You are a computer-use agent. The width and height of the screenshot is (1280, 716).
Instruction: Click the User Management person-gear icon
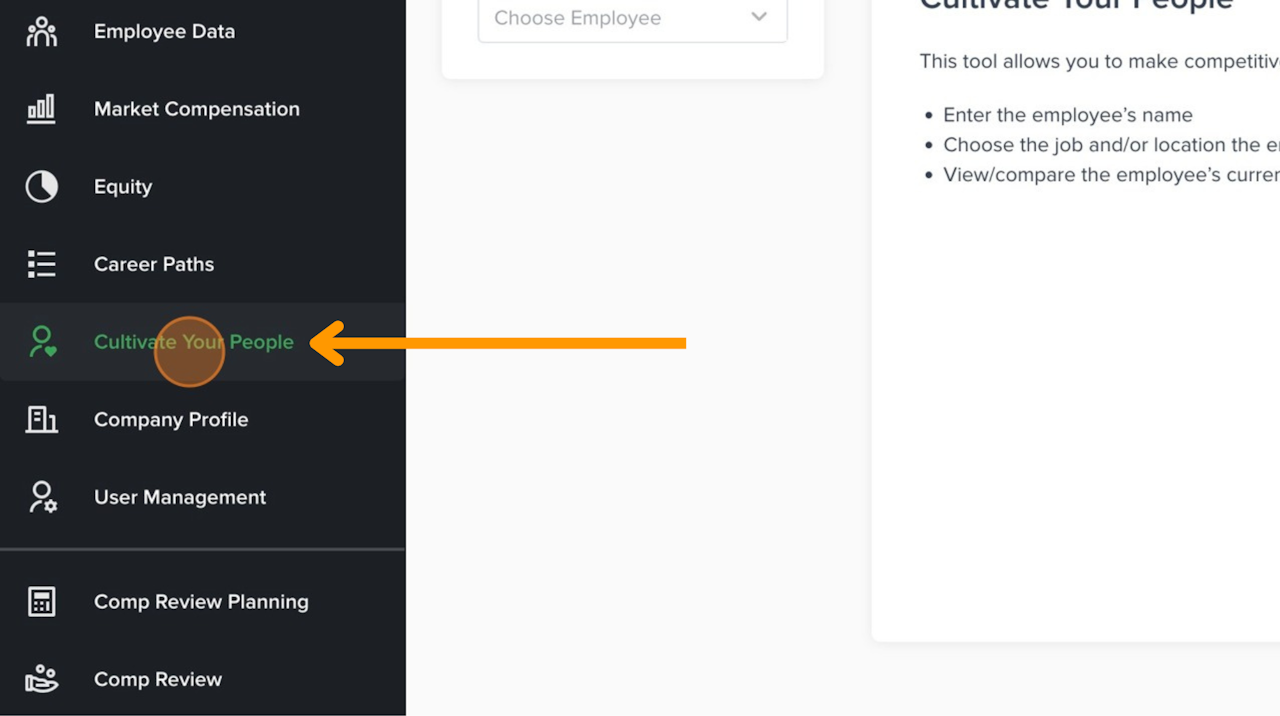pos(41,497)
